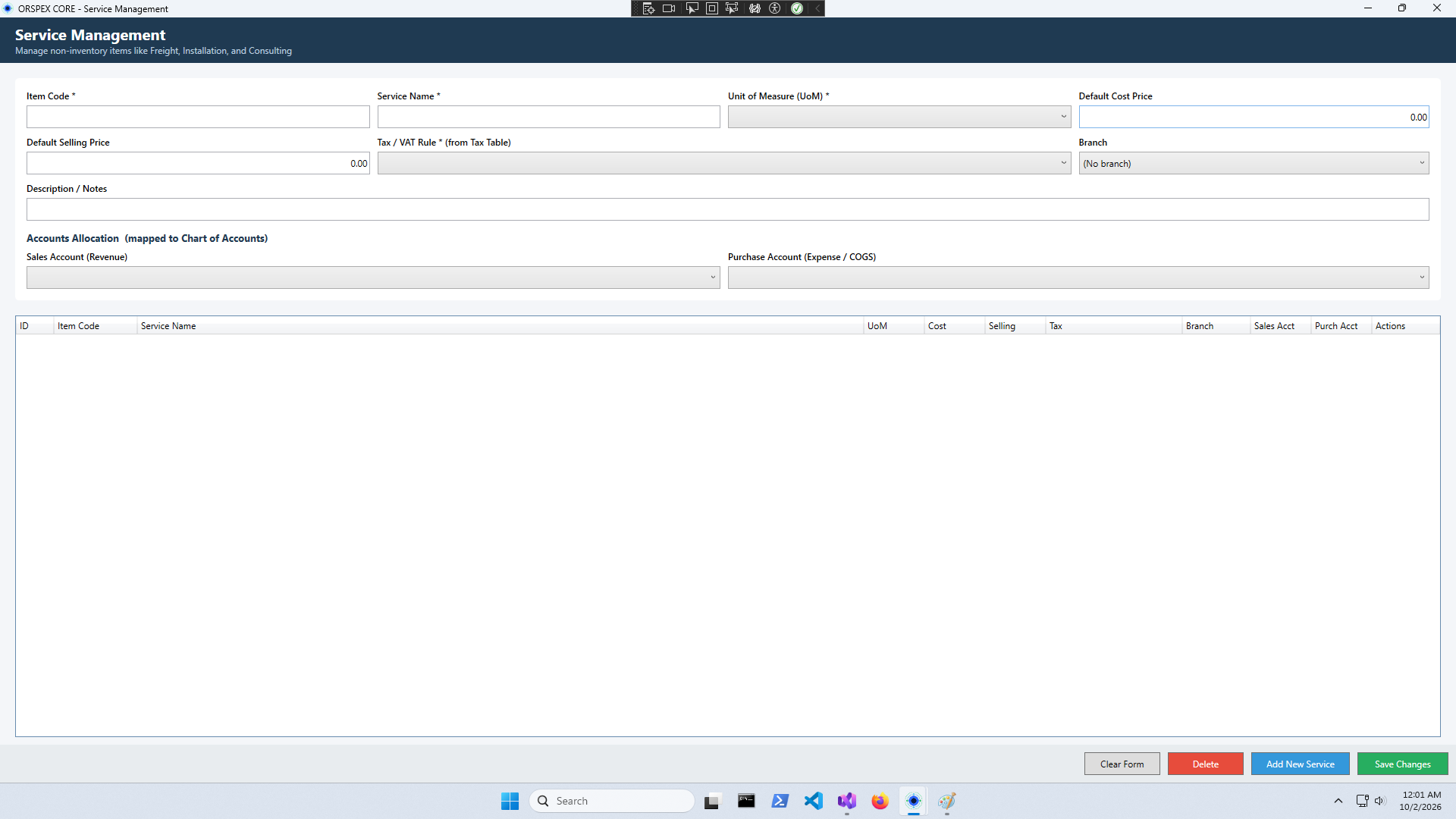Sort by the Service Name column header
The width and height of the screenshot is (1456, 819).
pos(500,326)
